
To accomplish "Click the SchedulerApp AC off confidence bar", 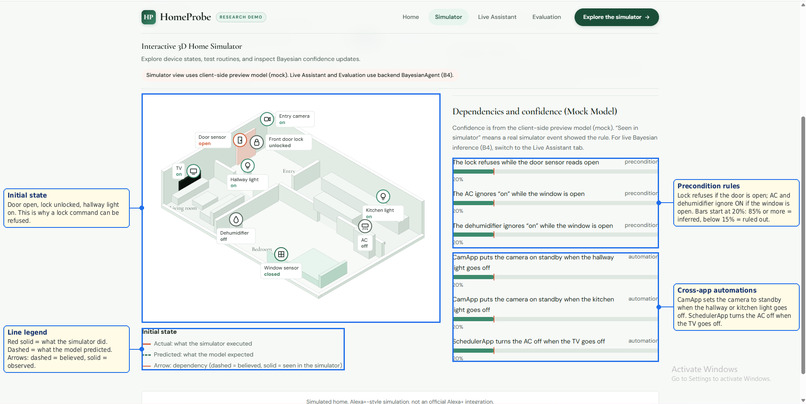I will click(x=555, y=351).
